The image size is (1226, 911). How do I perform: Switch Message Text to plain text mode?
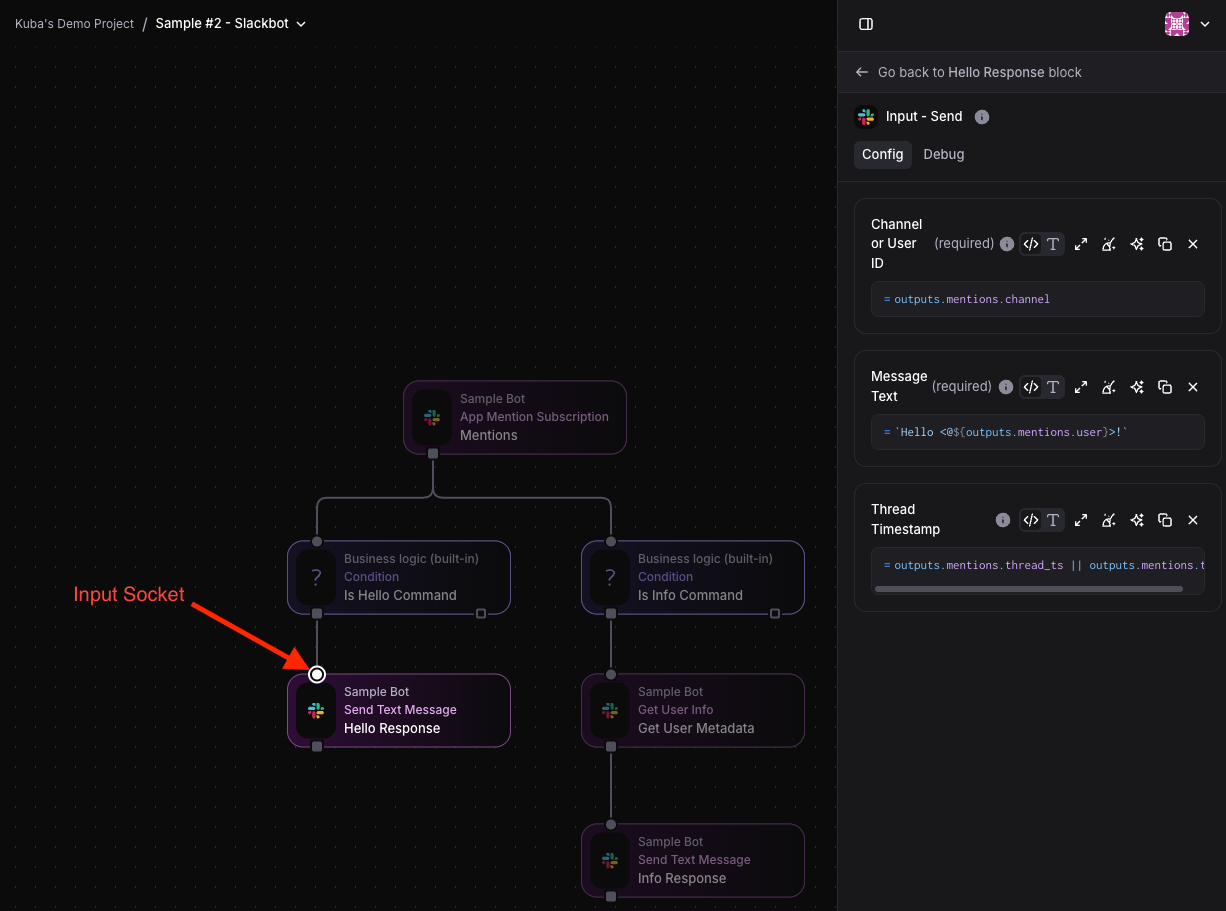pyautogui.click(x=1053, y=387)
